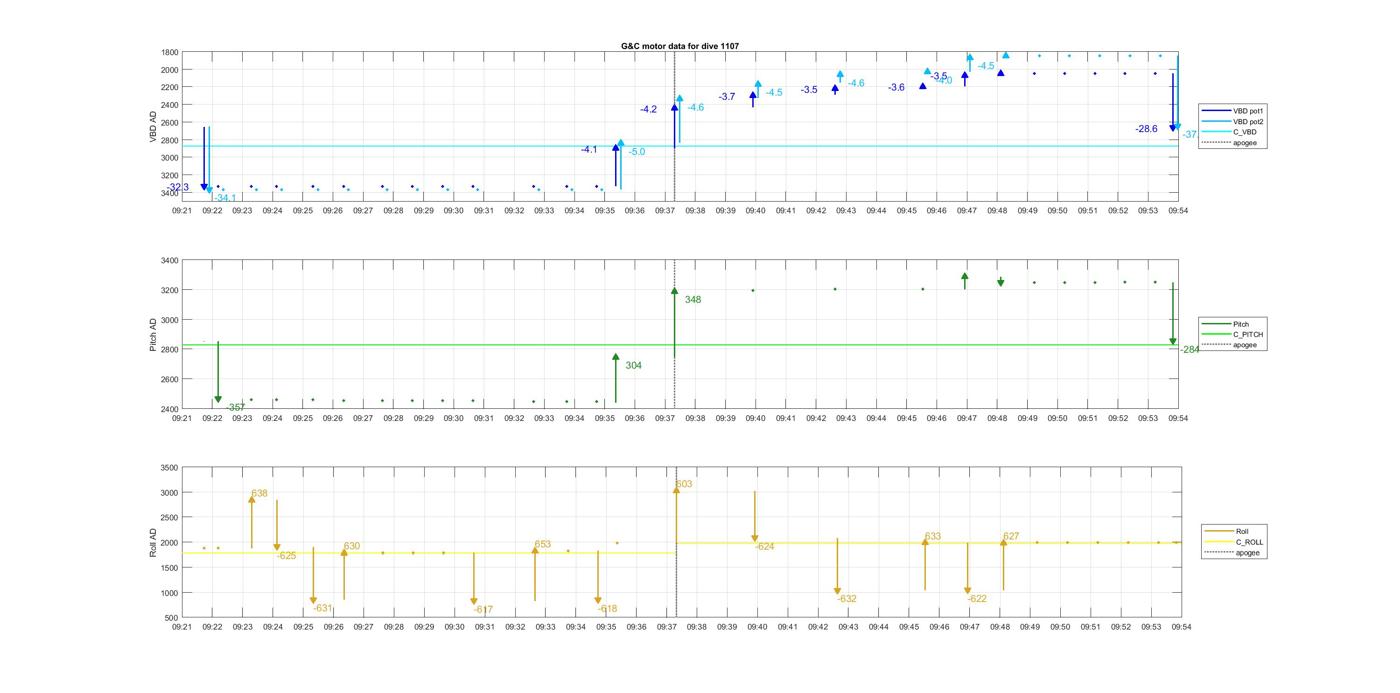Image resolution: width=1400 pixels, height=693 pixels.
Task: Click the "-631" roll data label
Action: pyautogui.click(x=322, y=609)
